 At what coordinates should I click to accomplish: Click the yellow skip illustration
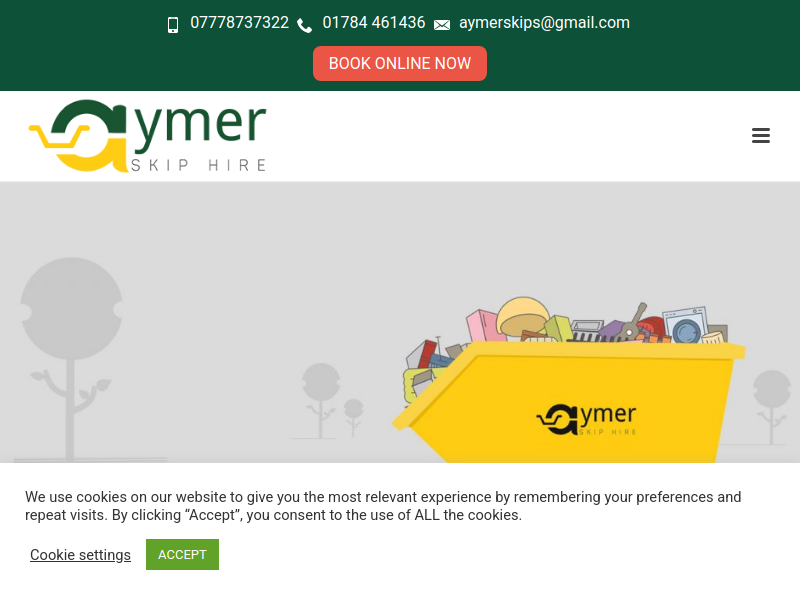[x=568, y=380]
